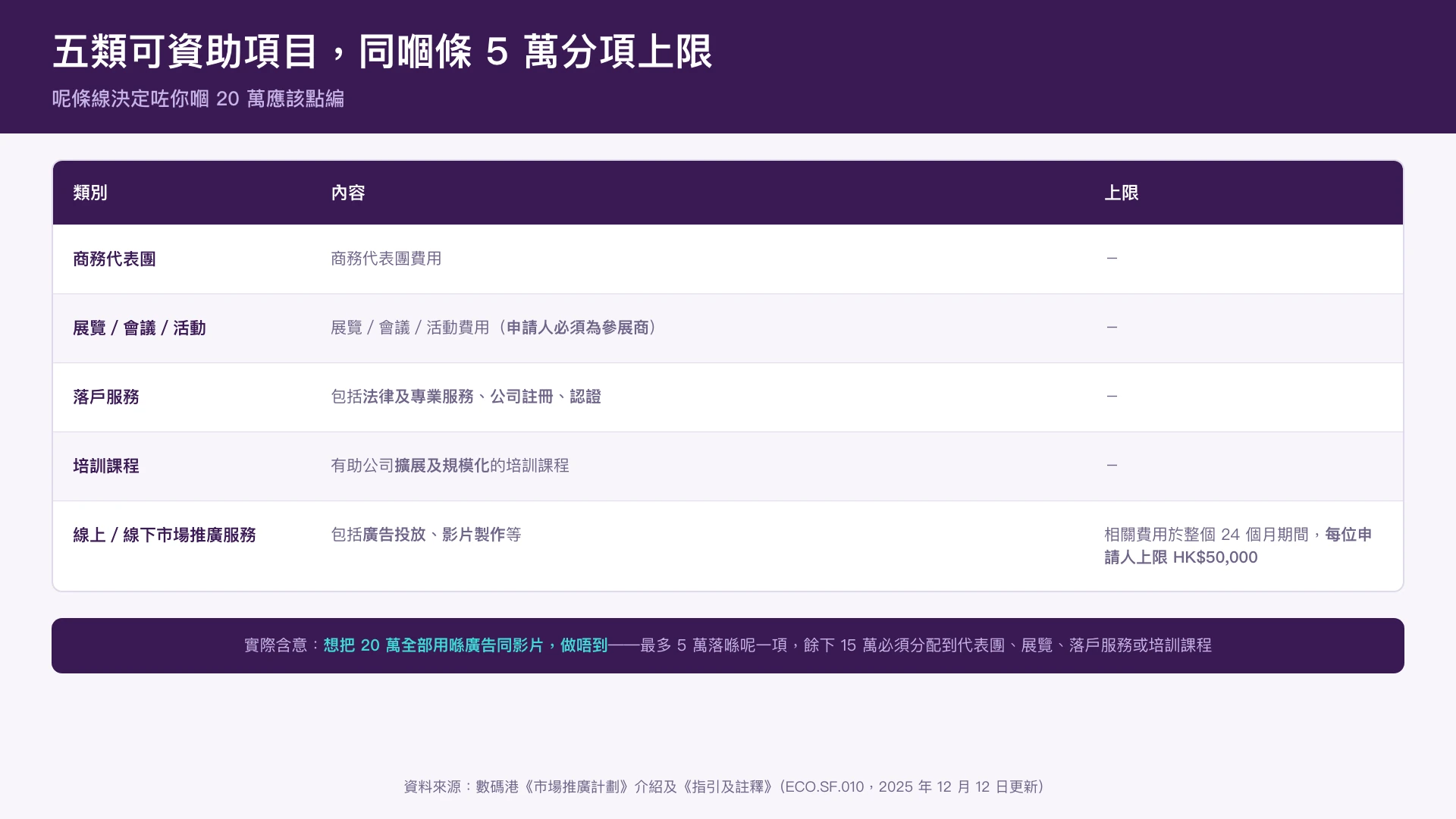1456x819 pixels.
Task: Click the subtitle 呢條線決定咗你嗰 20 萬應該點編
Action: click(198, 99)
